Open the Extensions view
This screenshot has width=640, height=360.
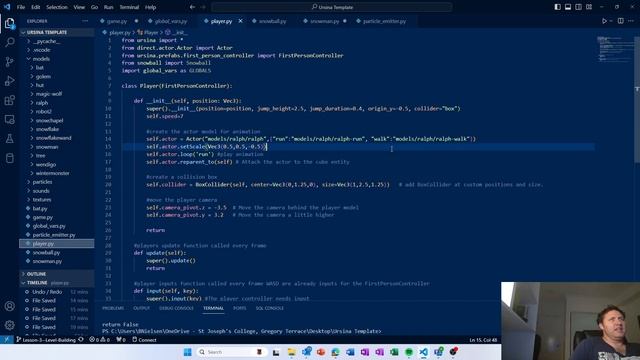[x=9, y=100]
